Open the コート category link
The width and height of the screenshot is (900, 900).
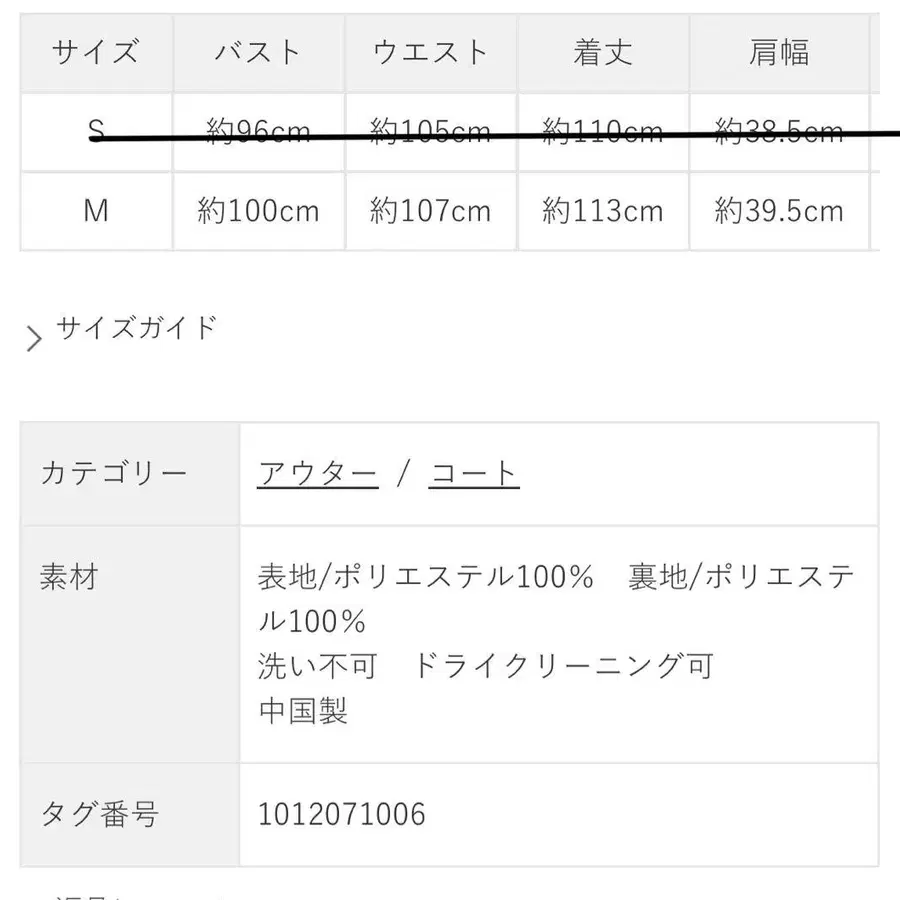coord(473,471)
